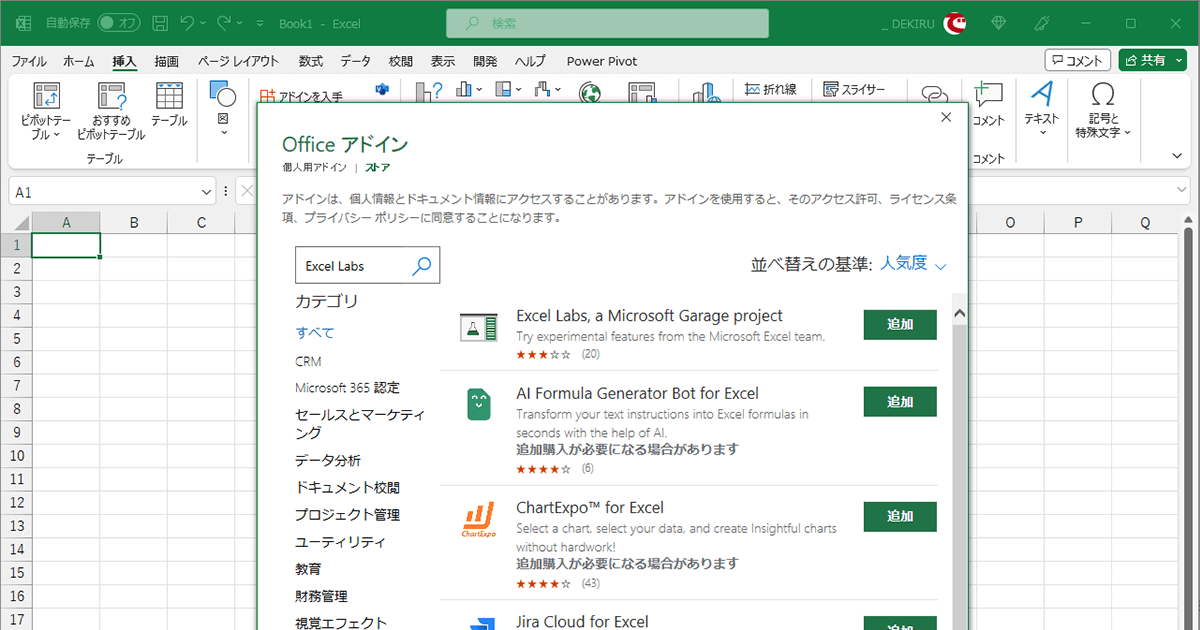Click the Visio data visualizer add-in icon
This screenshot has width=1200, height=630.
coord(382,91)
